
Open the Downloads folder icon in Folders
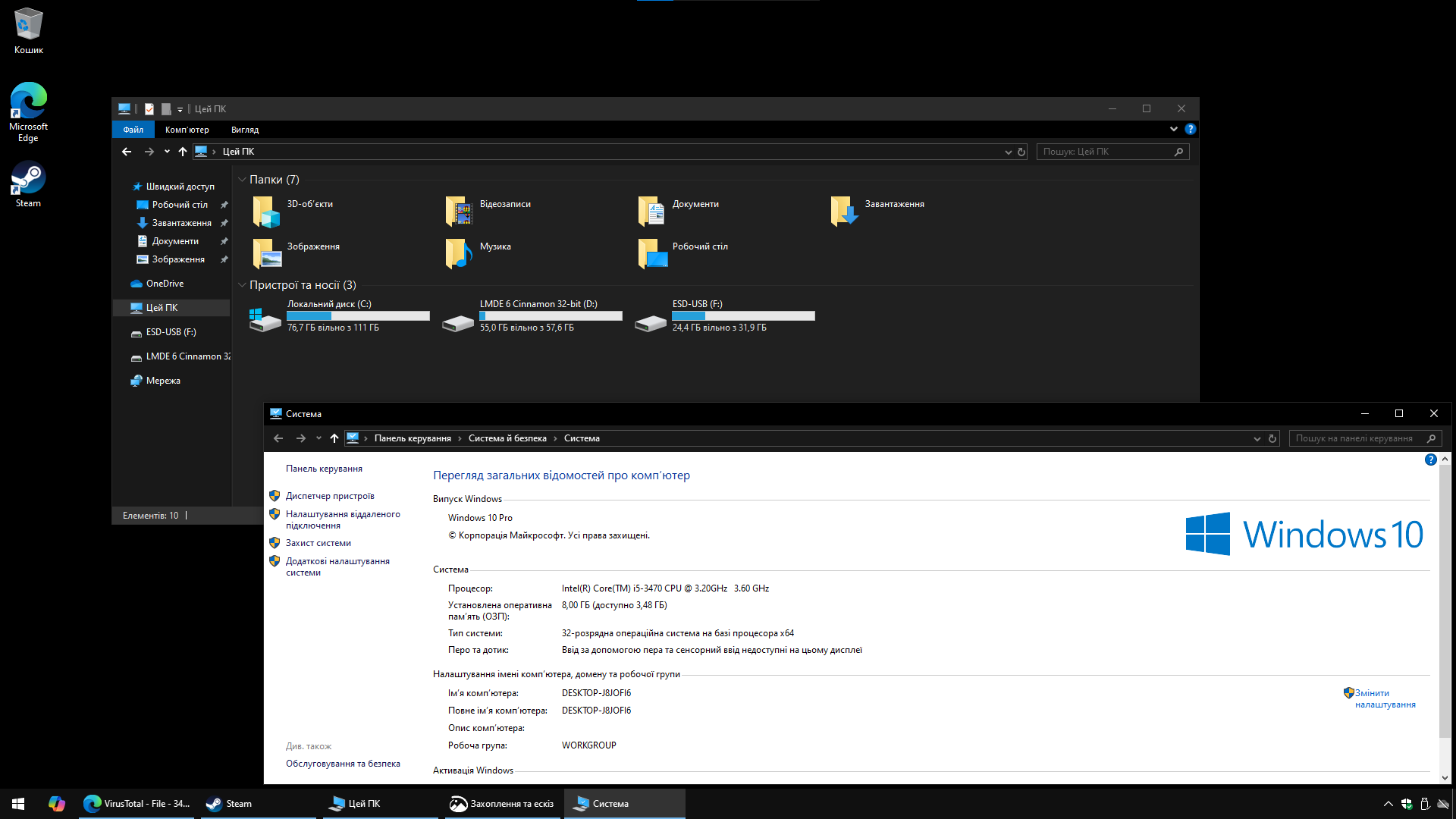(x=844, y=212)
